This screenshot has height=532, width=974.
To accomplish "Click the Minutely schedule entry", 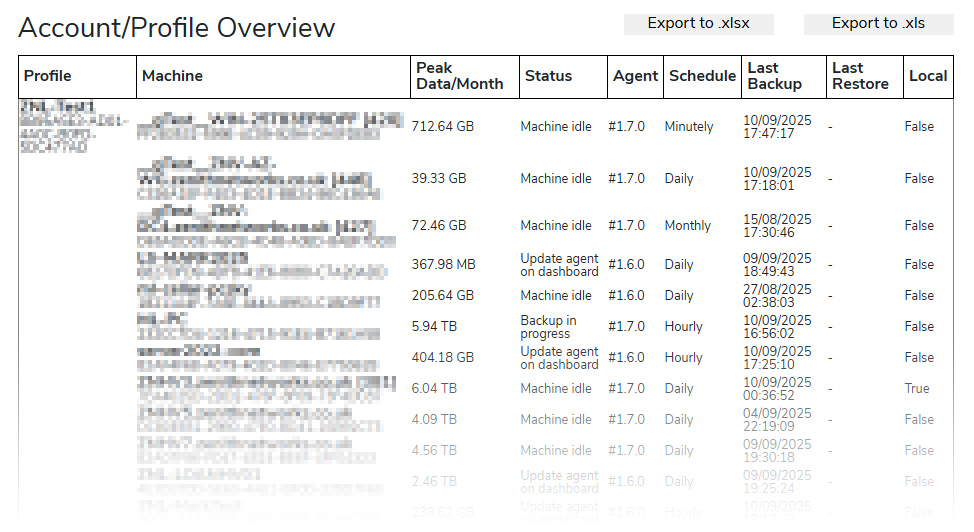I will pyautogui.click(x=689, y=127).
